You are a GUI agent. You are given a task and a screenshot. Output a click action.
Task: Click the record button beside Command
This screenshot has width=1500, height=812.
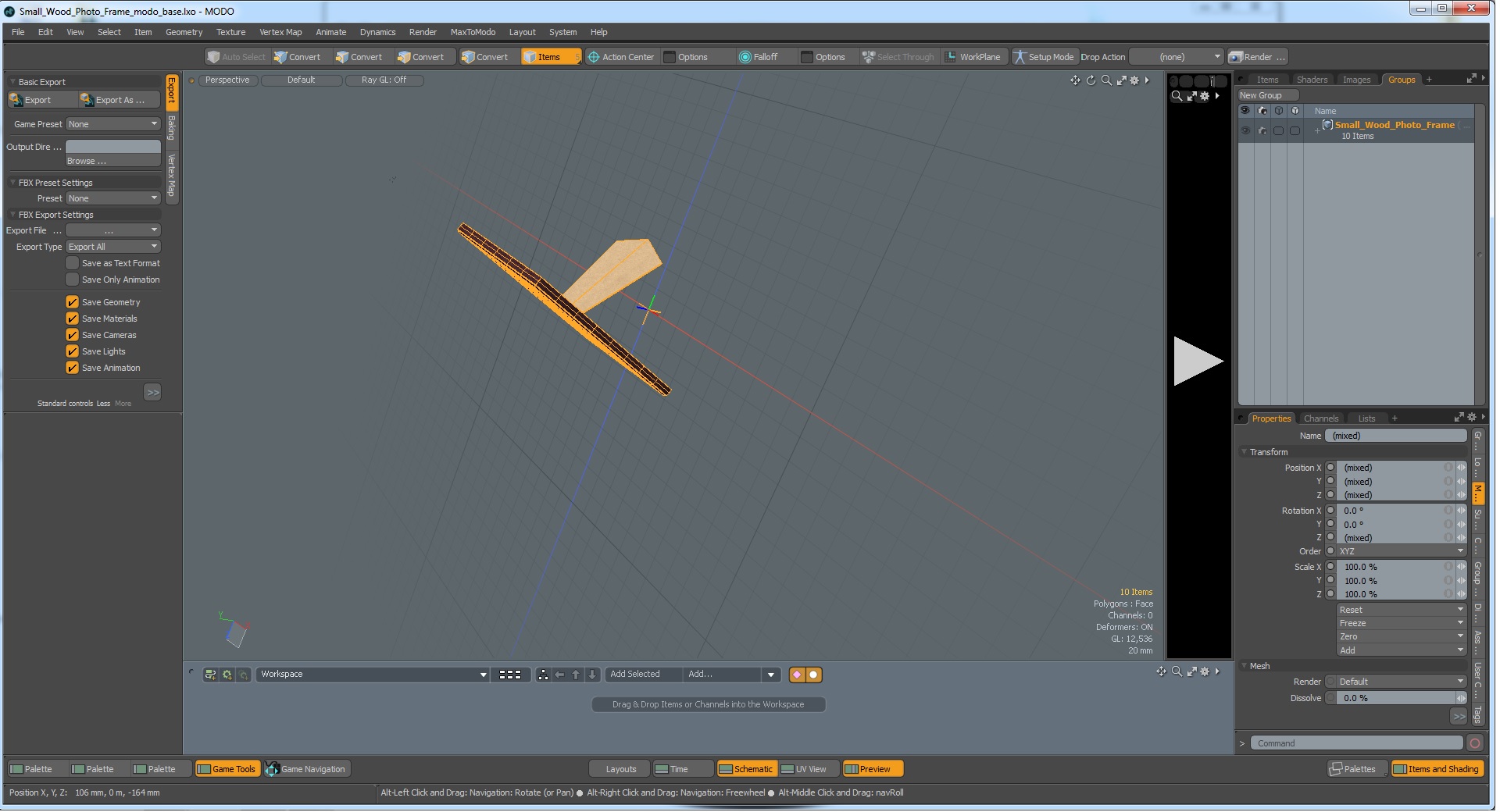[1475, 743]
